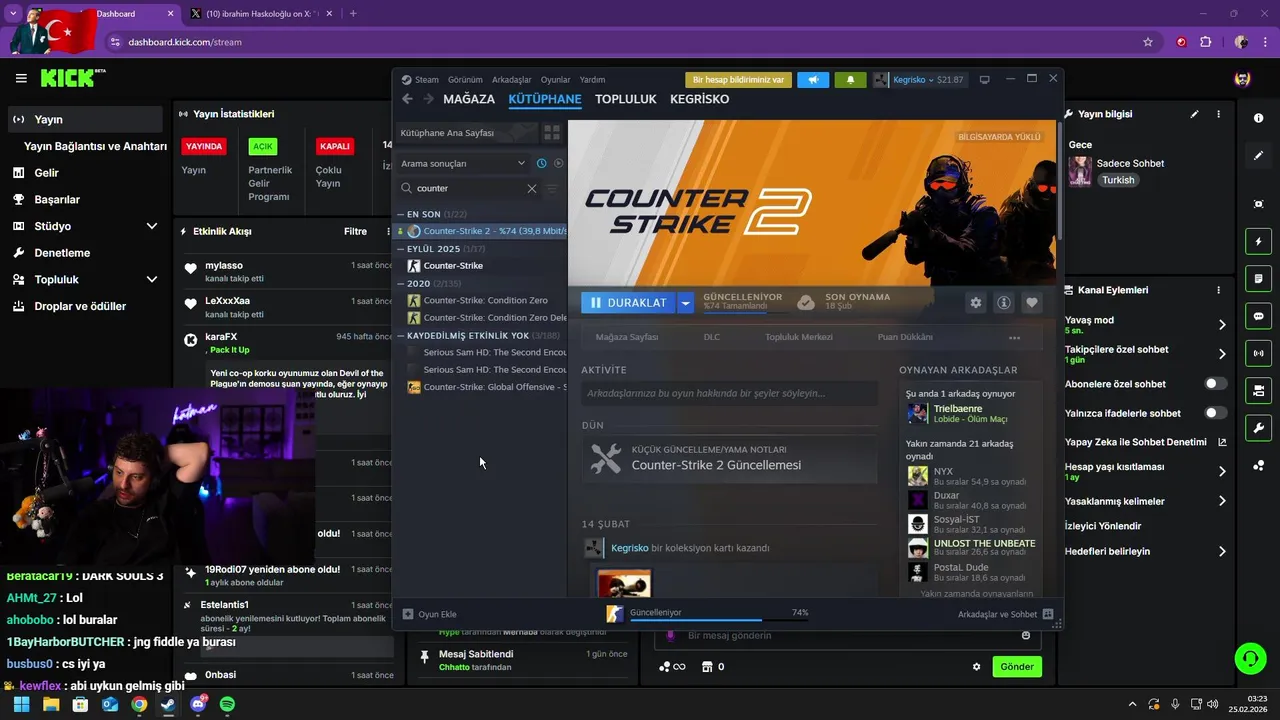
Task: Expand Topluluk section in Kick sidebar
Action: point(152,279)
